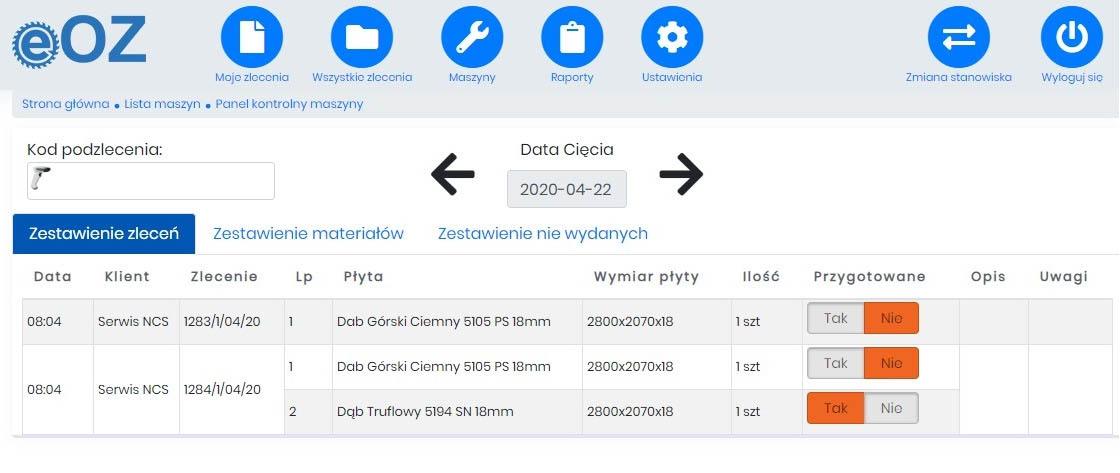This screenshot has width=1120, height=473.
Task: Go to previous cutting date arrow
Action: point(453,175)
